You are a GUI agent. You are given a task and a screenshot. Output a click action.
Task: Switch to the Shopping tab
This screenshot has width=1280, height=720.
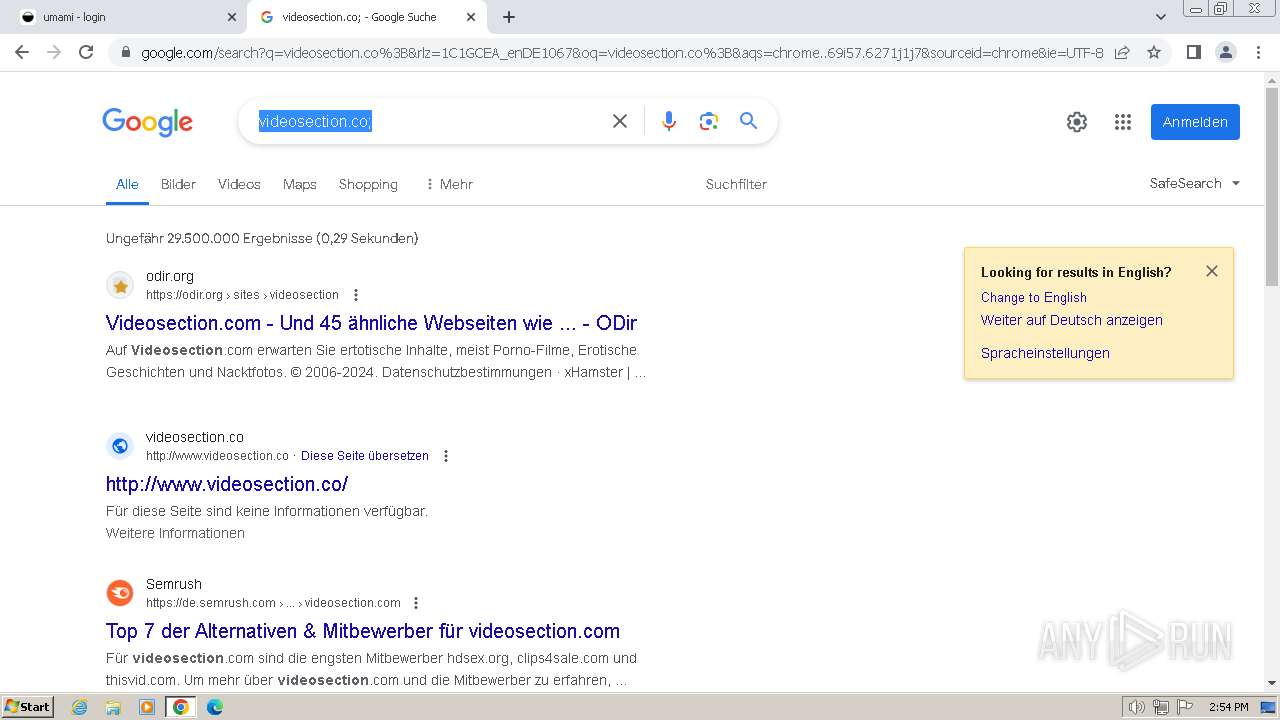(x=368, y=184)
